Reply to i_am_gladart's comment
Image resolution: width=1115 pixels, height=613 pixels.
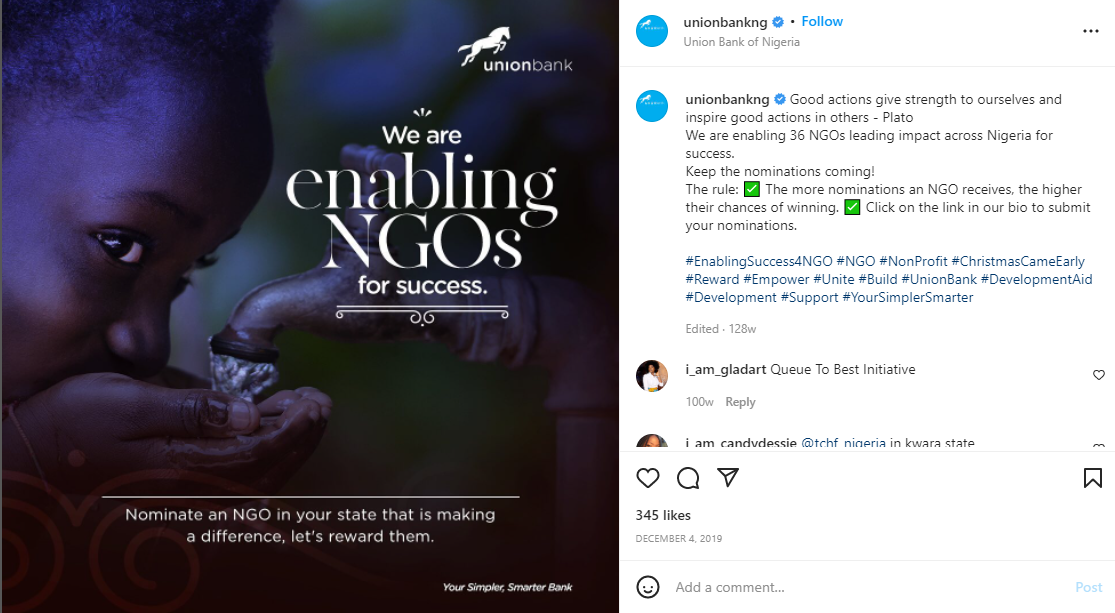point(740,402)
